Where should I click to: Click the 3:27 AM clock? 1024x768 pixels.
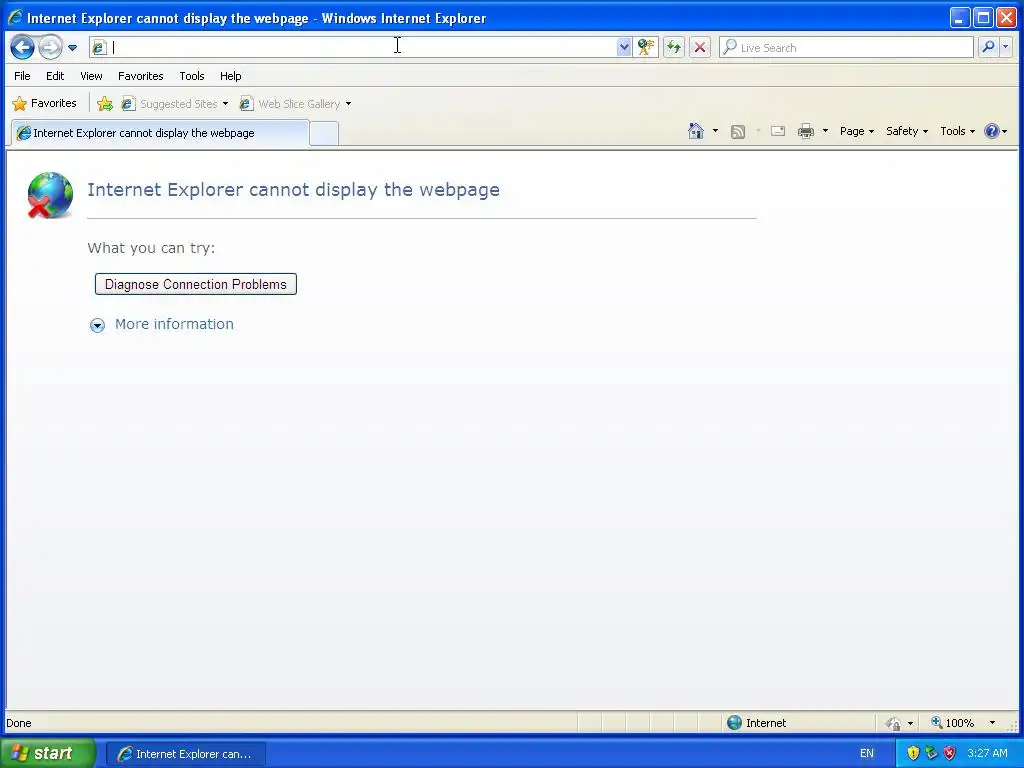987,753
